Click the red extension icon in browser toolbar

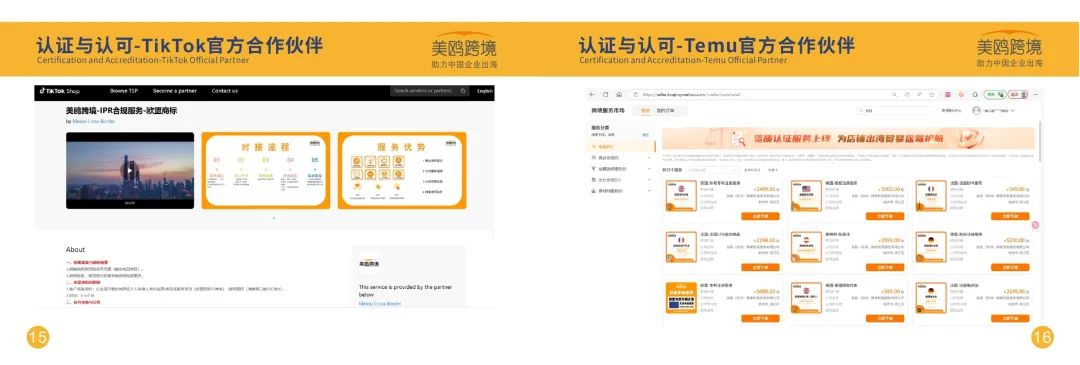[948, 94]
